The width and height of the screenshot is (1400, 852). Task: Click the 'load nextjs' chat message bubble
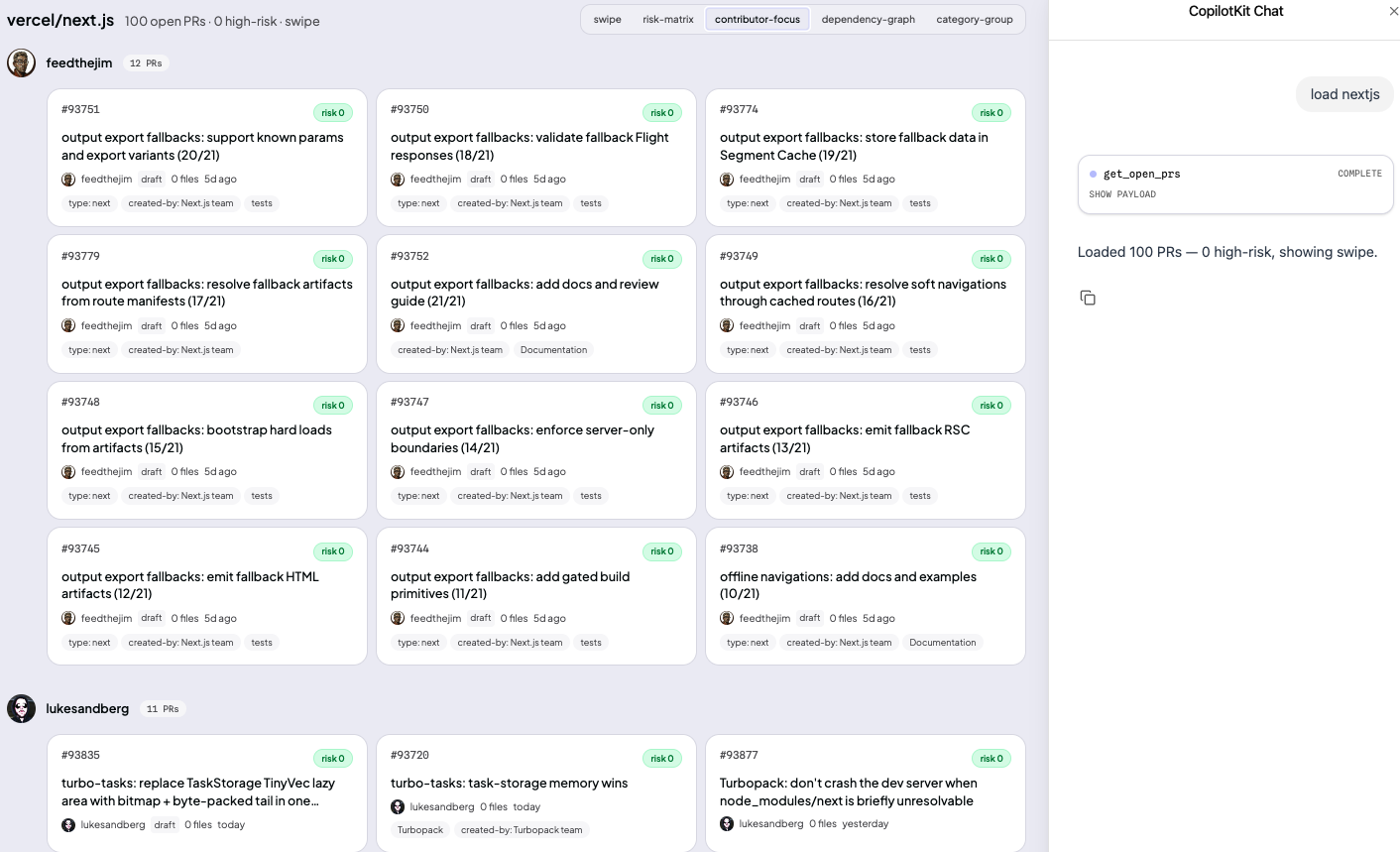point(1344,94)
